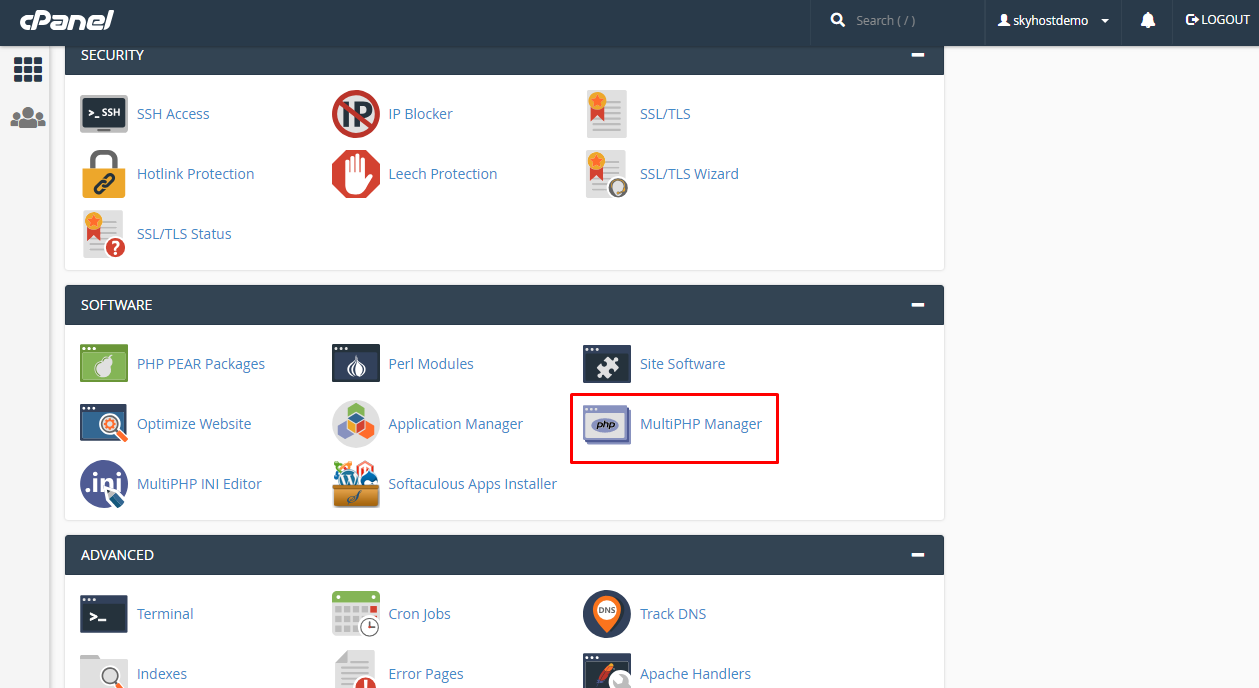Image resolution: width=1259 pixels, height=688 pixels.
Task: Open the MultiPHP Manager link
Action: click(701, 424)
